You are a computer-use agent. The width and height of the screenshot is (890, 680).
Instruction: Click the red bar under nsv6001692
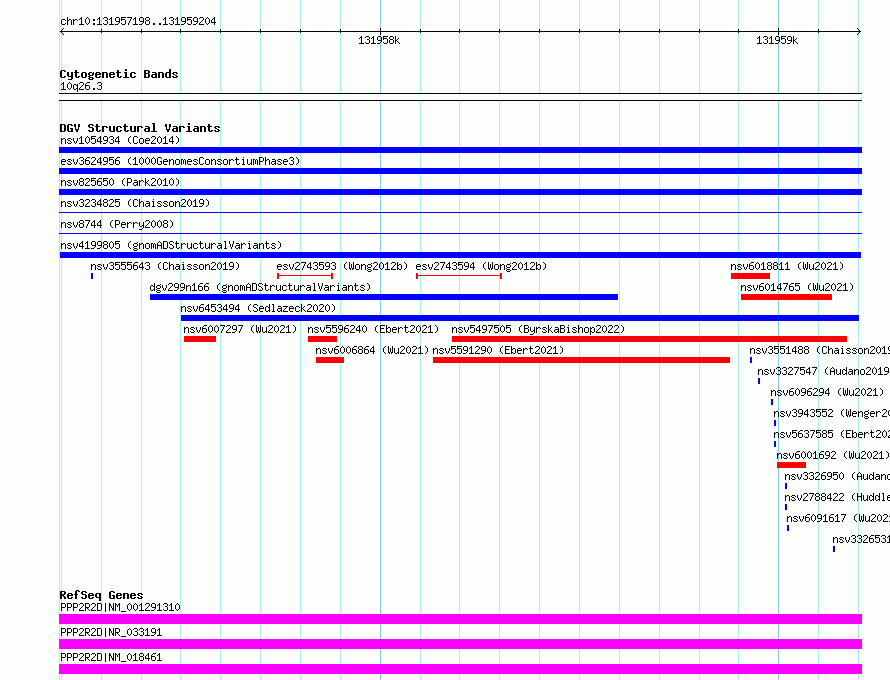click(x=791, y=465)
